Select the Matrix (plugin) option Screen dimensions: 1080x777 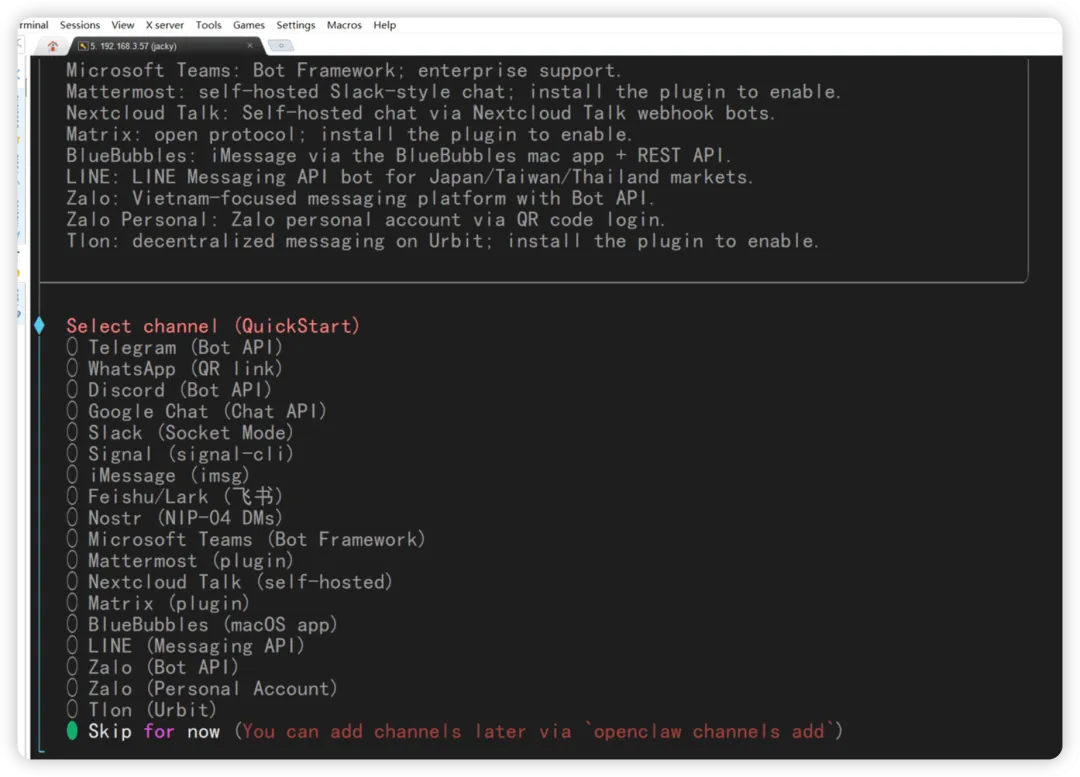158,603
